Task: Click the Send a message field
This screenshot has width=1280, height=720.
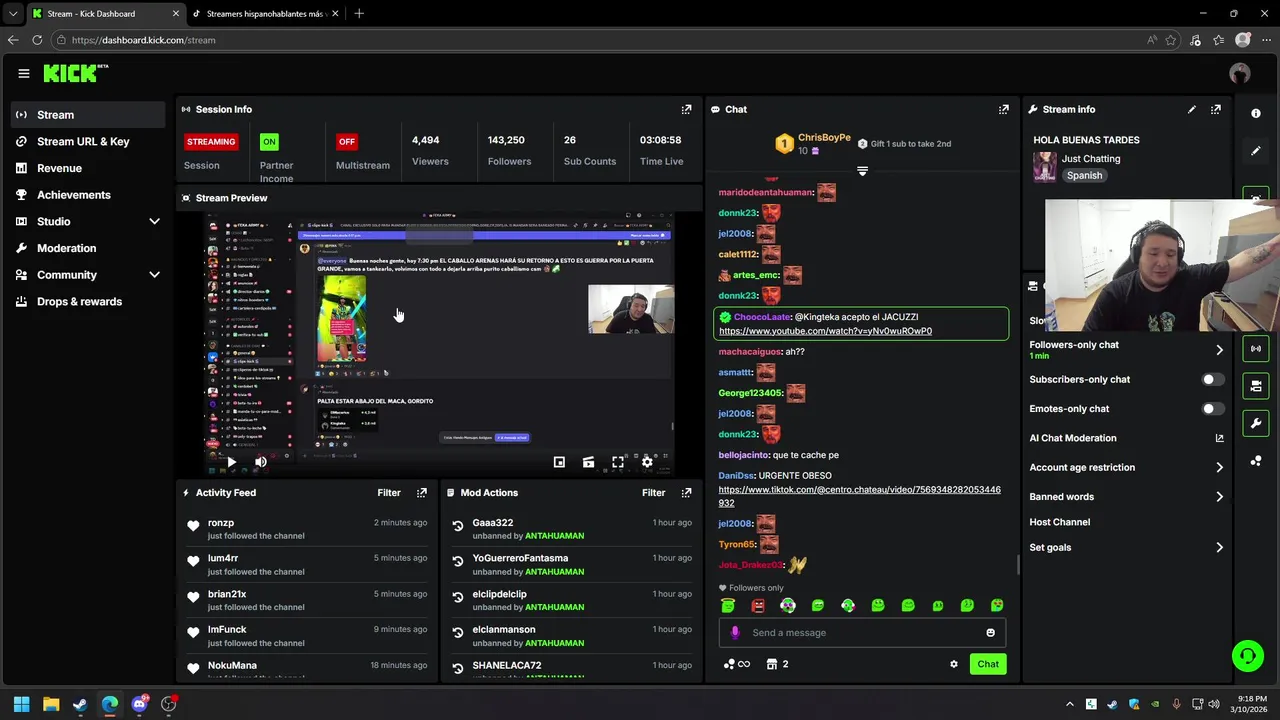Action: pos(861,632)
